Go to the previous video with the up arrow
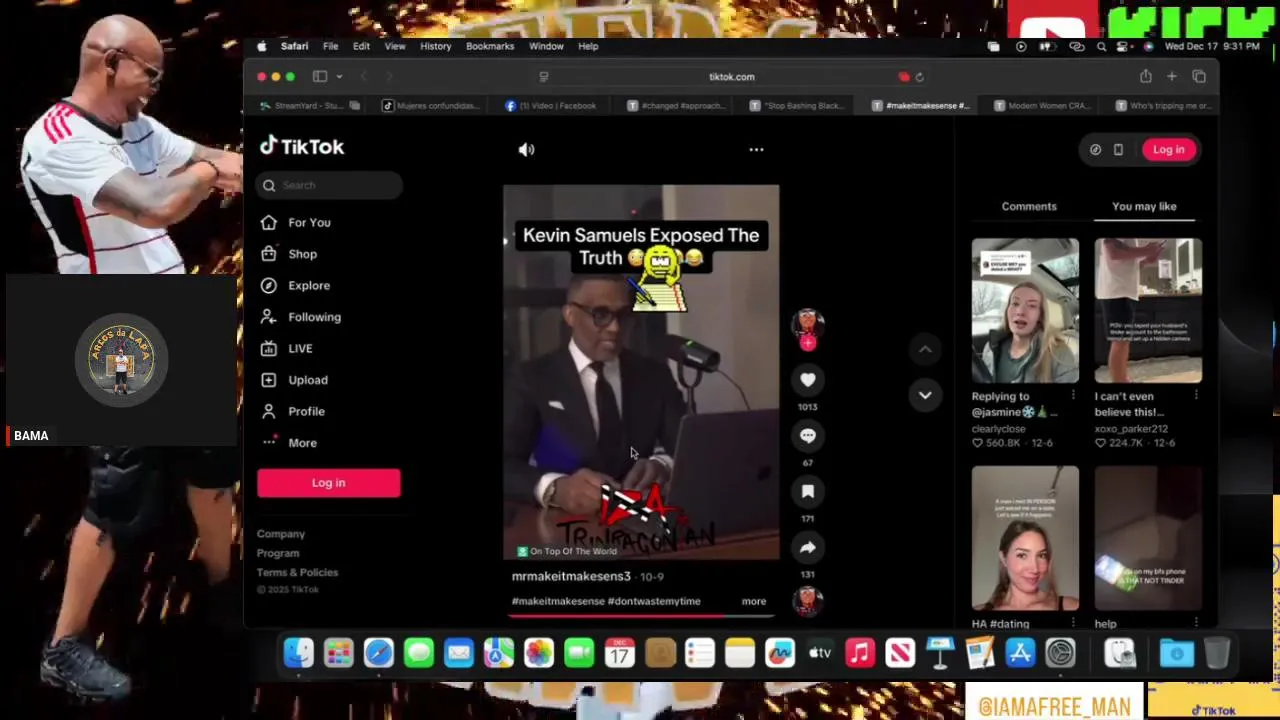The image size is (1280, 720). tap(925, 349)
